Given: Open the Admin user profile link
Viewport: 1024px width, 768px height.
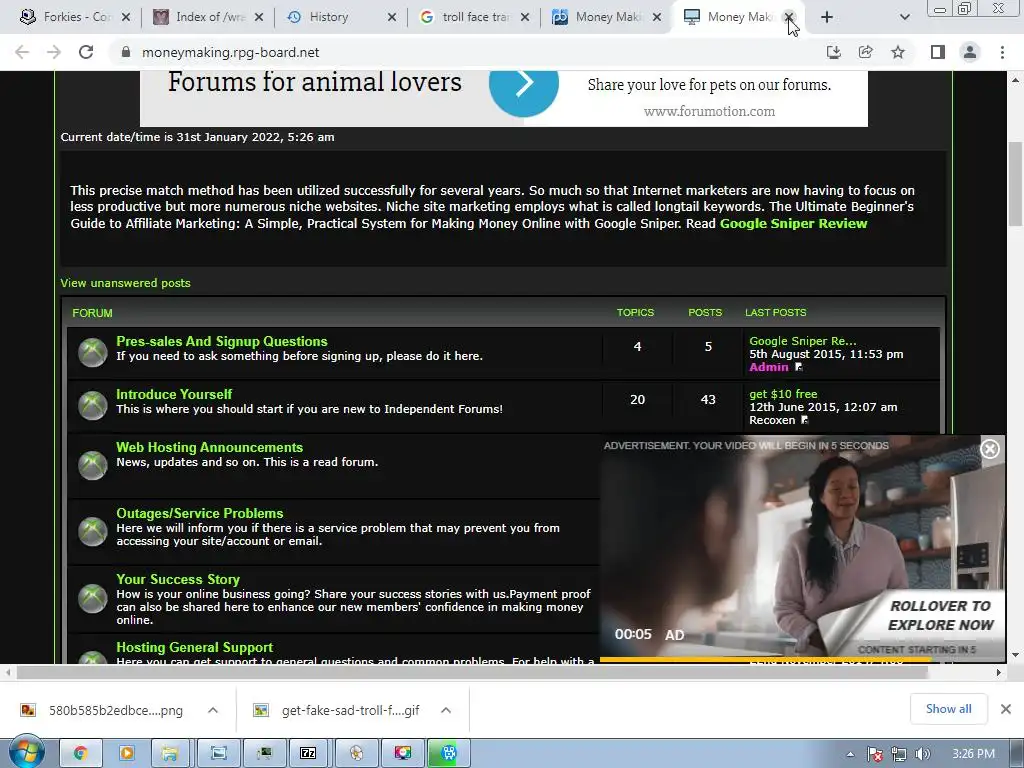Looking at the screenshot, I should coord(769,367).
